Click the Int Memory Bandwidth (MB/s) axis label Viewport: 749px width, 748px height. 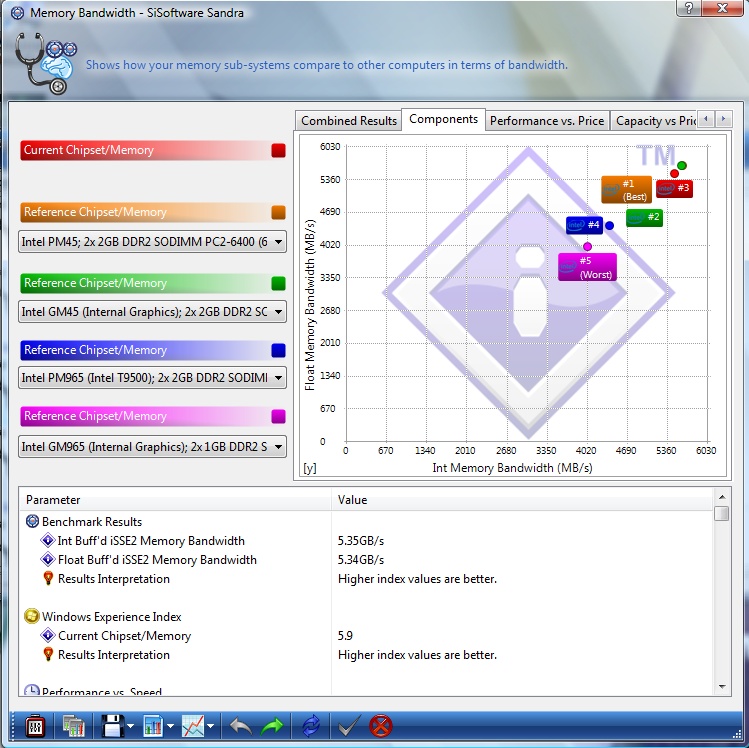512,468
